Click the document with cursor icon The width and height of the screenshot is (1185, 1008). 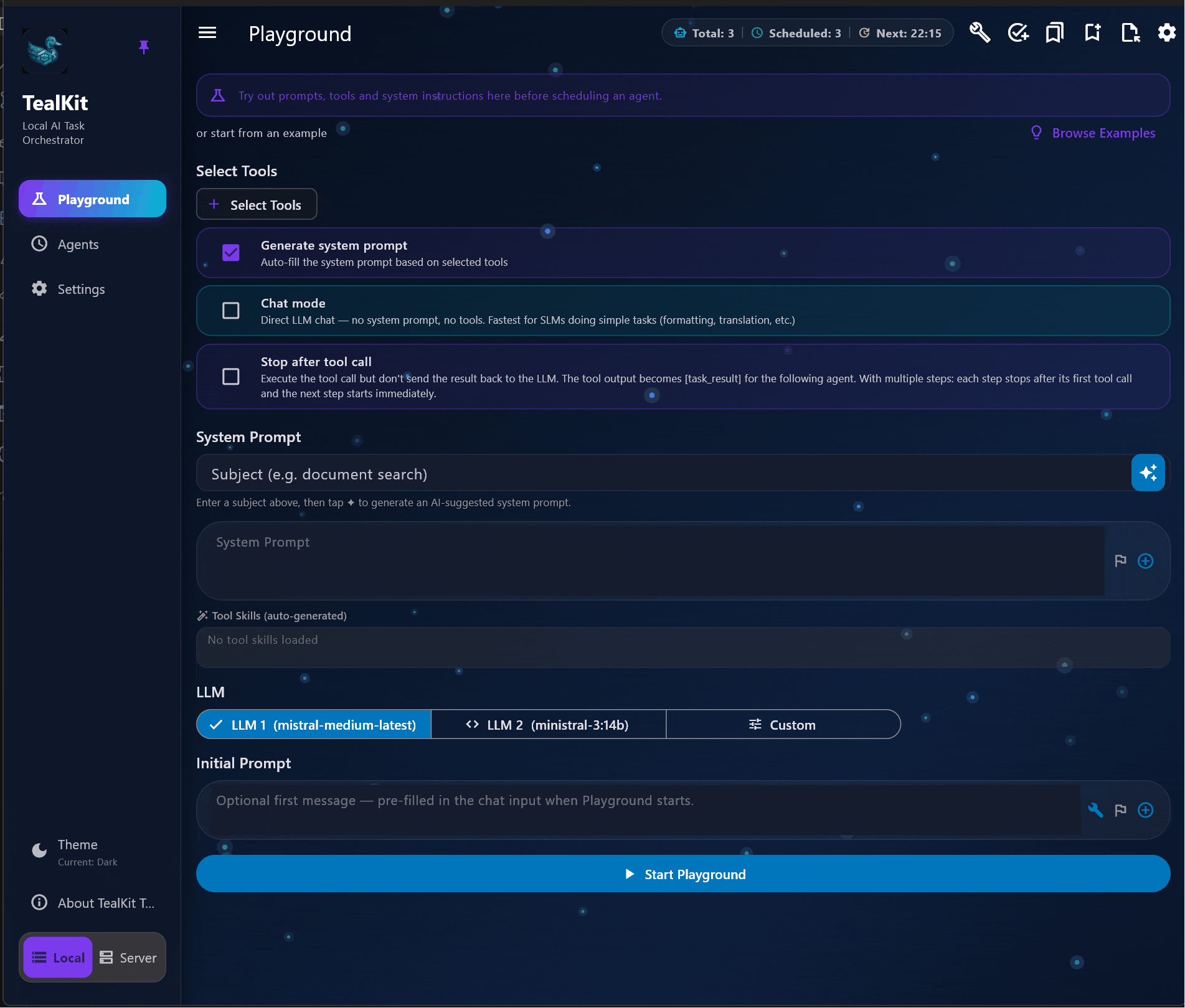(1130, 32)
